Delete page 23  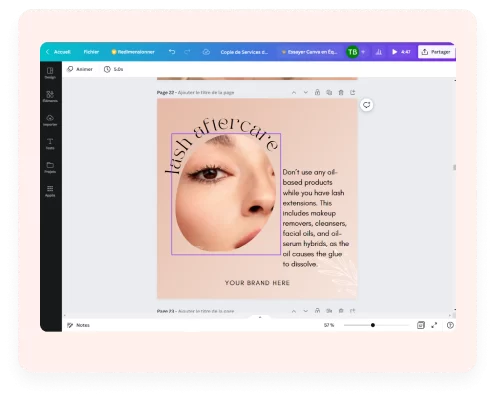(341, 311)
